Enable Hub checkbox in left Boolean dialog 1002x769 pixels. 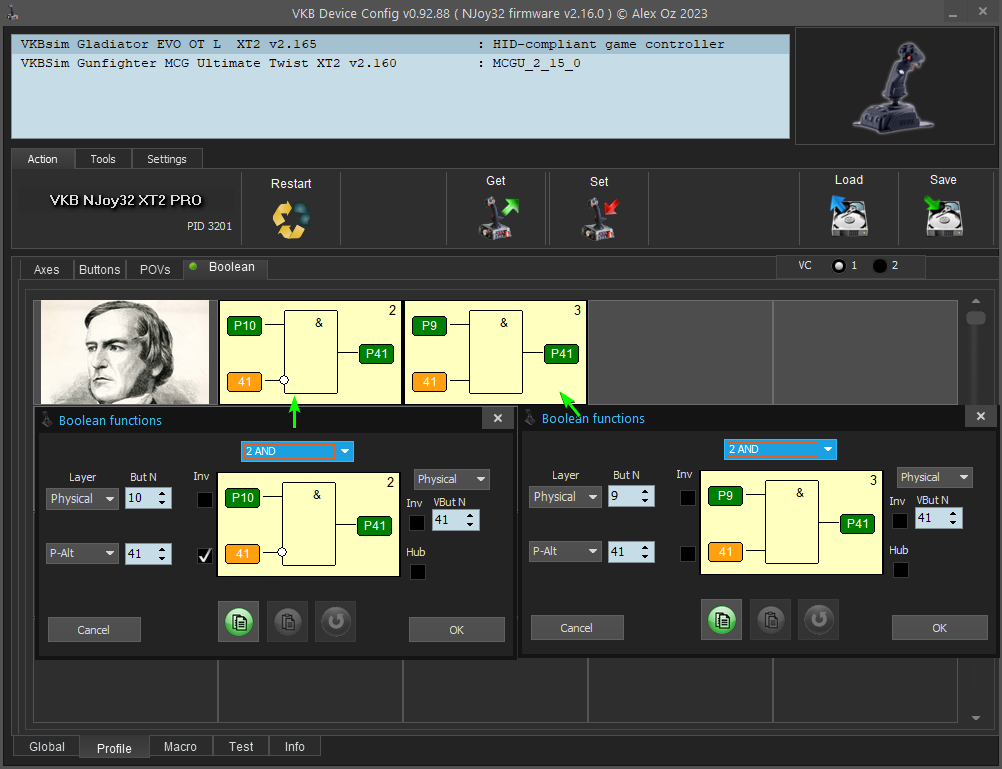[x=417, y=572]
